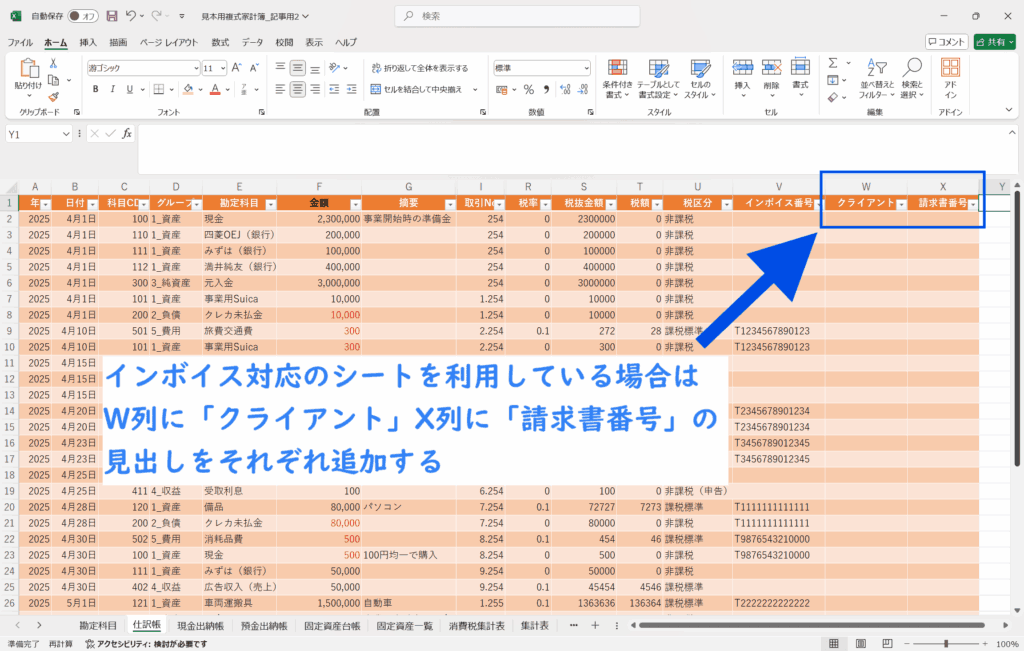Click the Comma Style icon
The width and height of the screenshot is (1024, 651).
[x=546, y=89]
